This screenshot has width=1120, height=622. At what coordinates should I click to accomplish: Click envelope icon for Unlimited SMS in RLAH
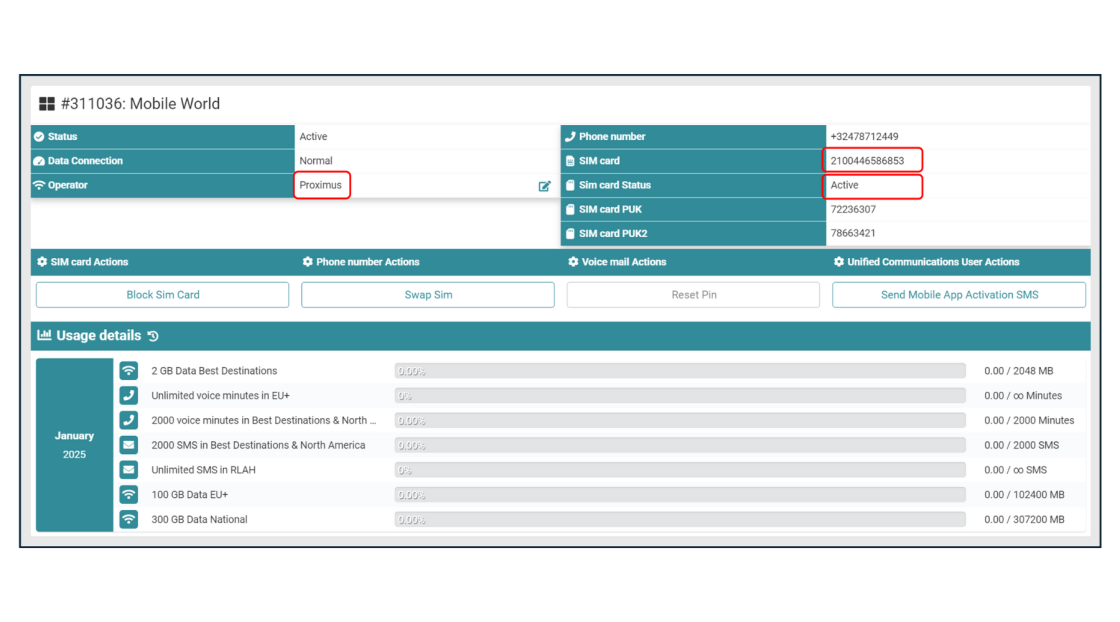pos(129,470)
